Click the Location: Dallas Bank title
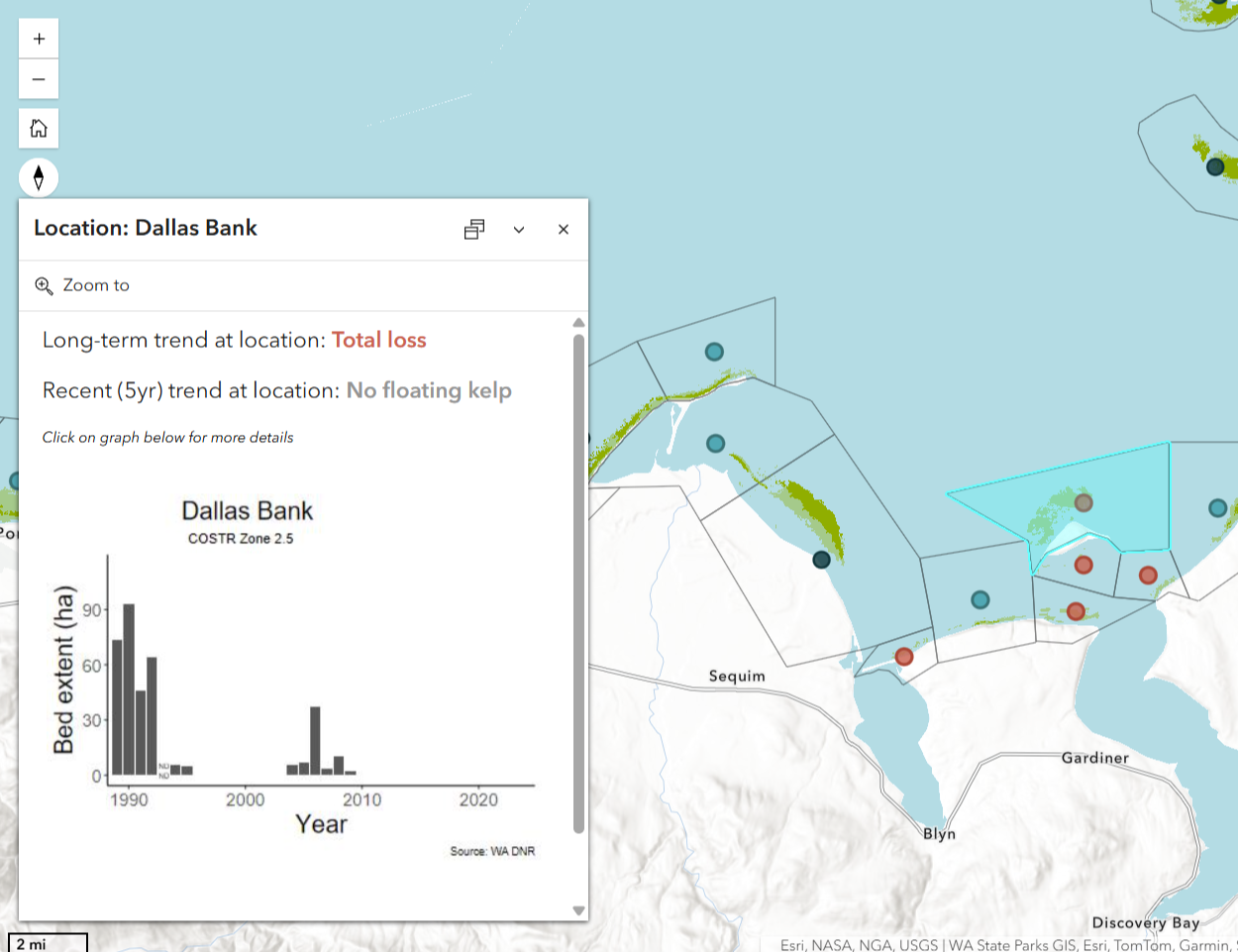 coord(146,228)
